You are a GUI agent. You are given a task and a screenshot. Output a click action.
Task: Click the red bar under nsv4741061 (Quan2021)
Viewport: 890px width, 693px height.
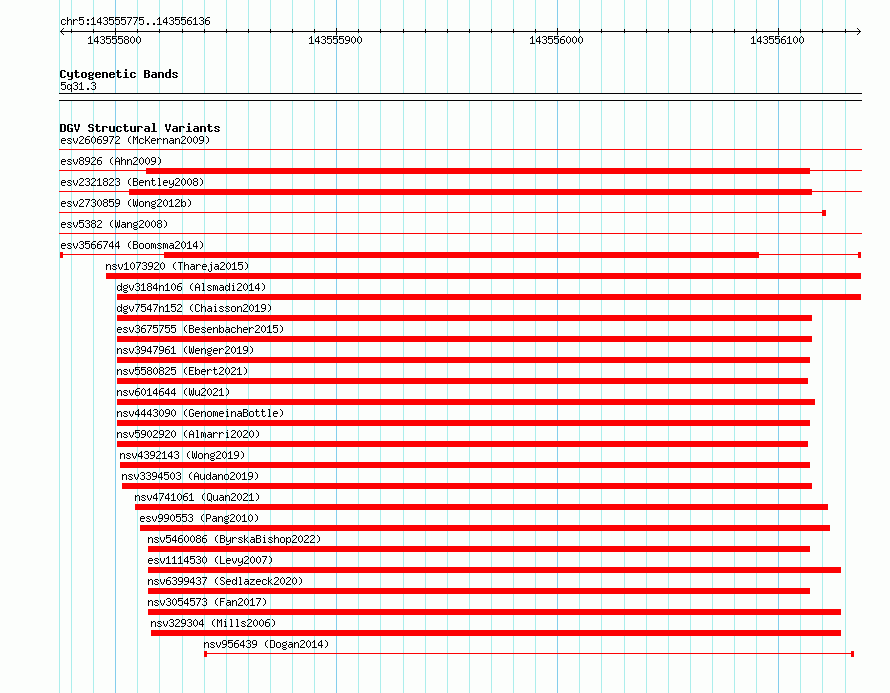pos(481,507)
